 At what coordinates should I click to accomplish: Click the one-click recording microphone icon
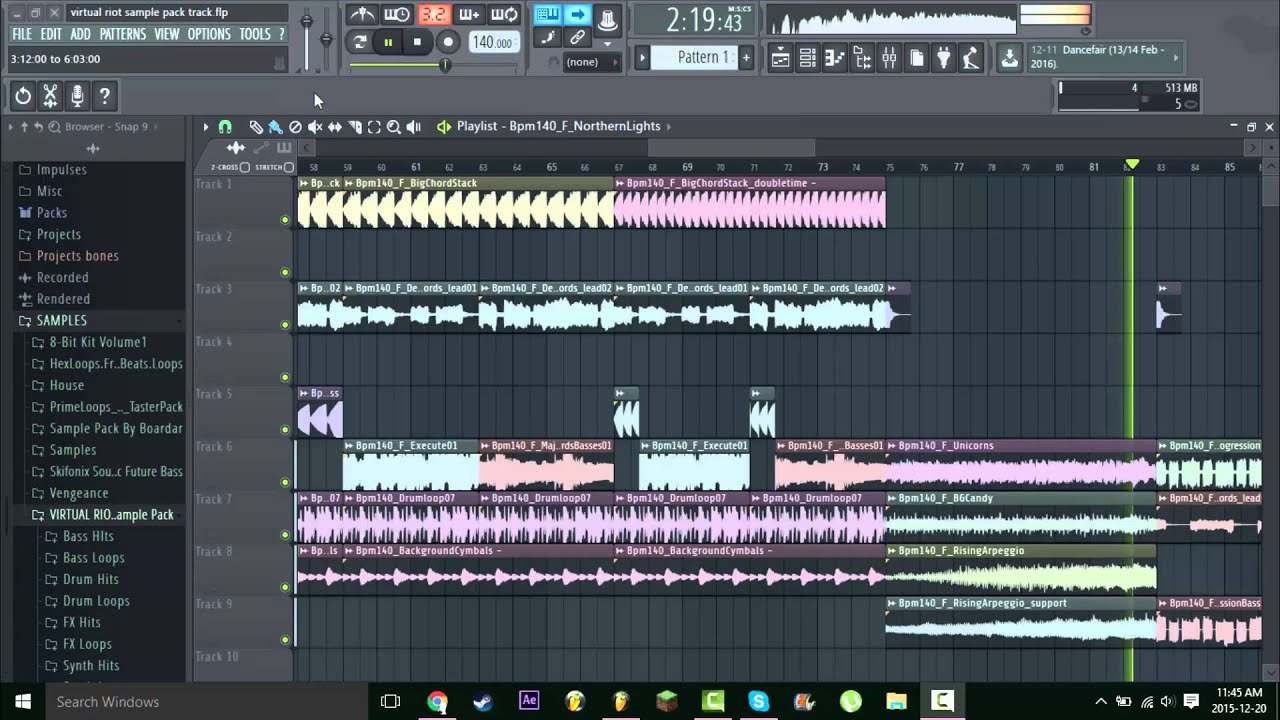(77, 96)
